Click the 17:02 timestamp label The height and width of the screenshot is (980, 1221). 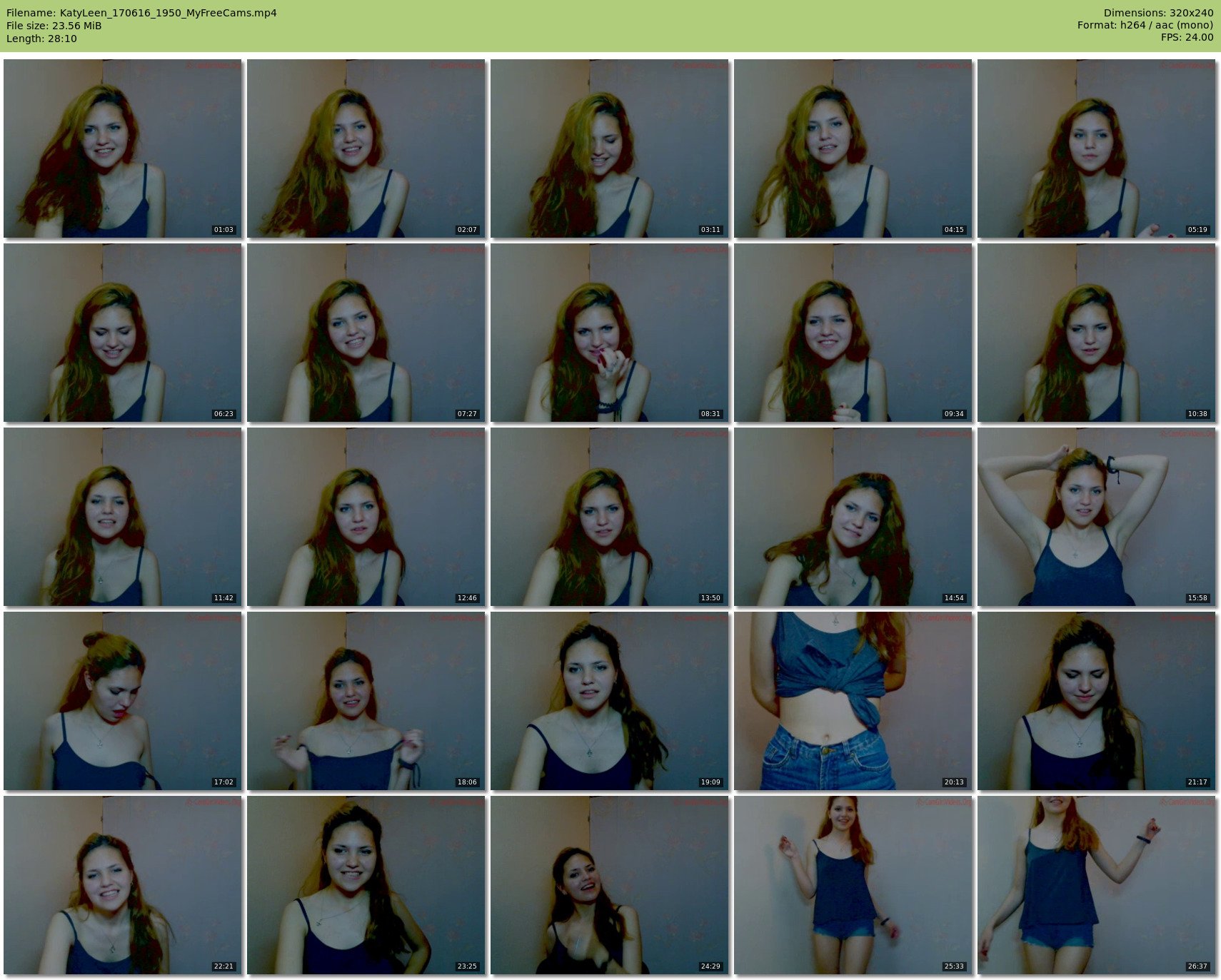[223, 782]
